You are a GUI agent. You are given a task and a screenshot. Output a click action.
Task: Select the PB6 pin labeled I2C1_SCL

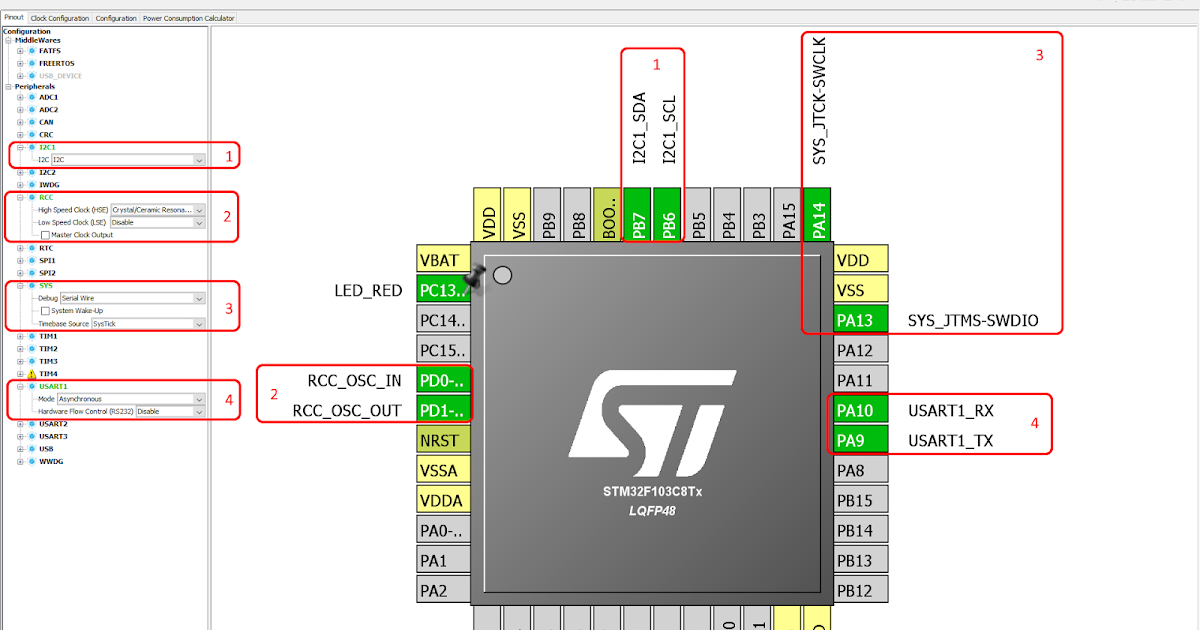click(666, 214)
